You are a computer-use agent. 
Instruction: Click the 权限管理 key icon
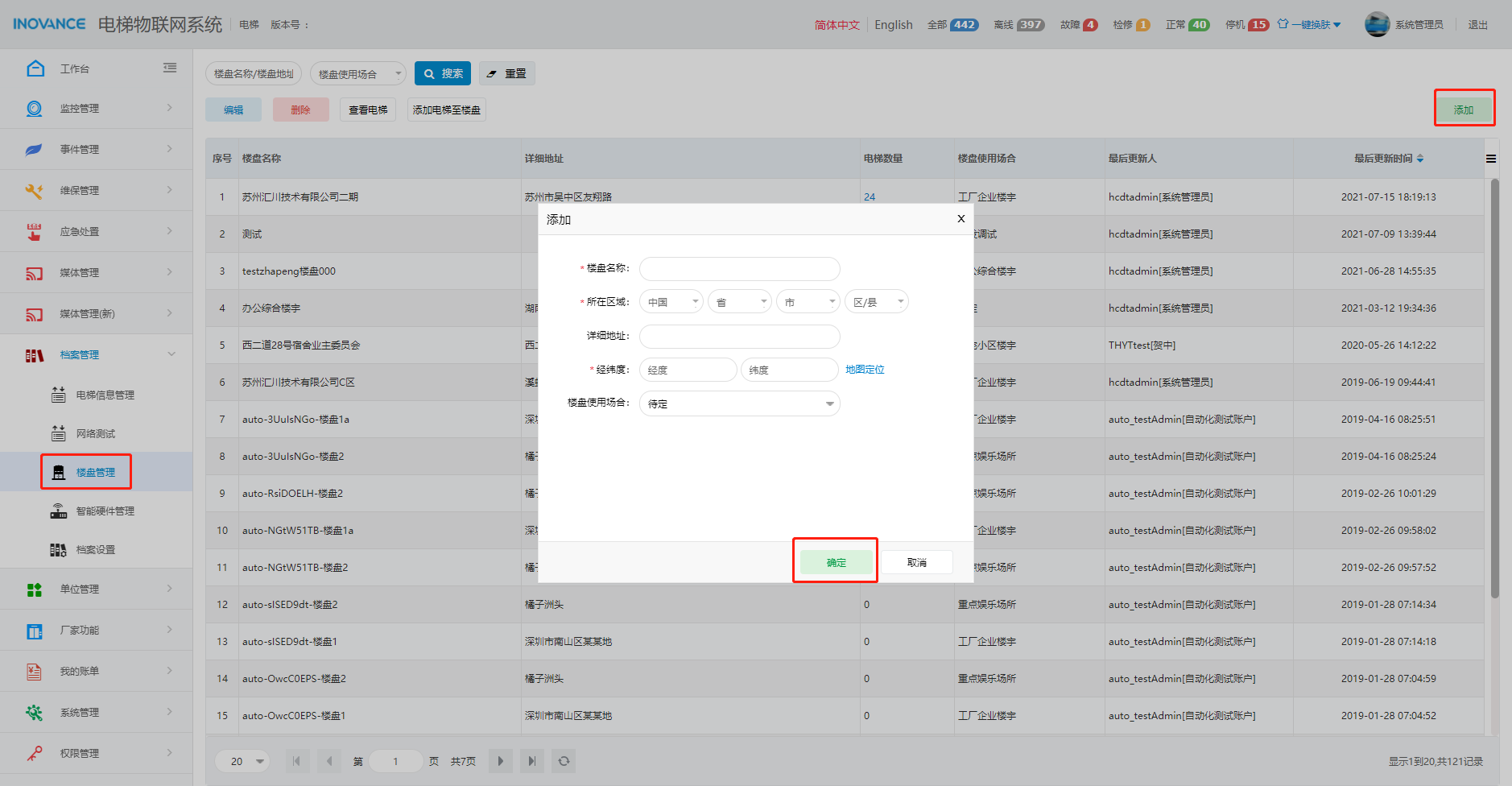pos(34,754)
